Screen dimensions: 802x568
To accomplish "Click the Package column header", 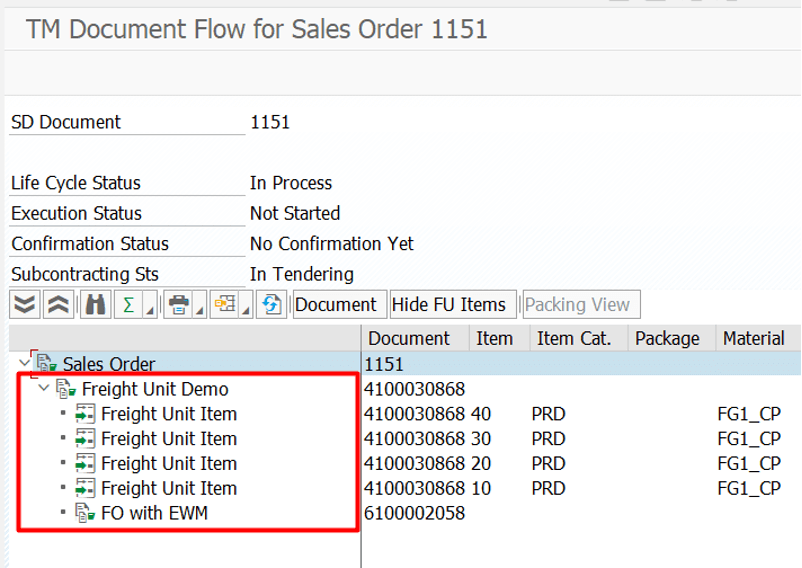I will pyautogui.click(x=672, y=338).
